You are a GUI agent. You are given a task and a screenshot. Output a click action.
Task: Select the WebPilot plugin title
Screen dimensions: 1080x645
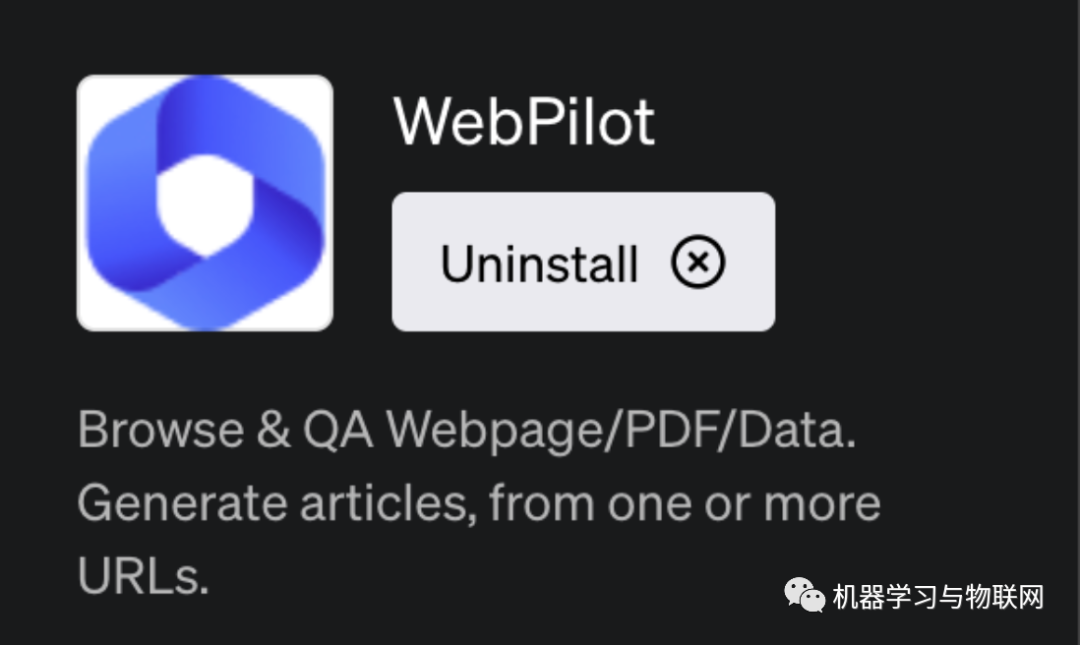[x=524, y=121]
